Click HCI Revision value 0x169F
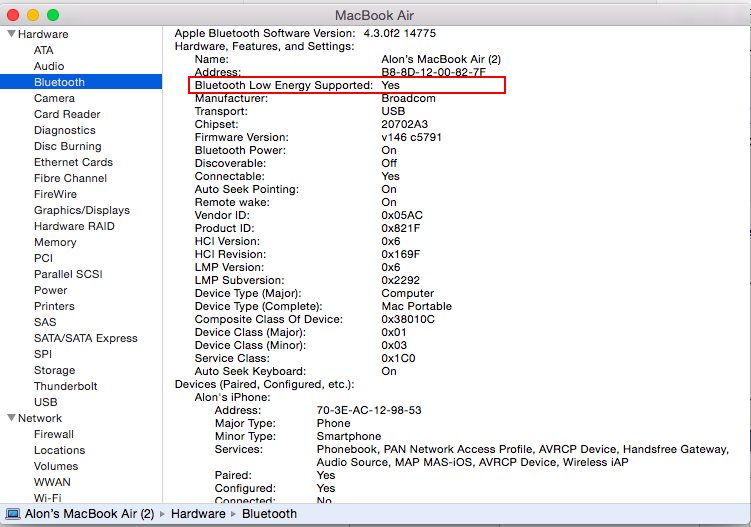Screen dimensions: 751x527 [400, 254]
